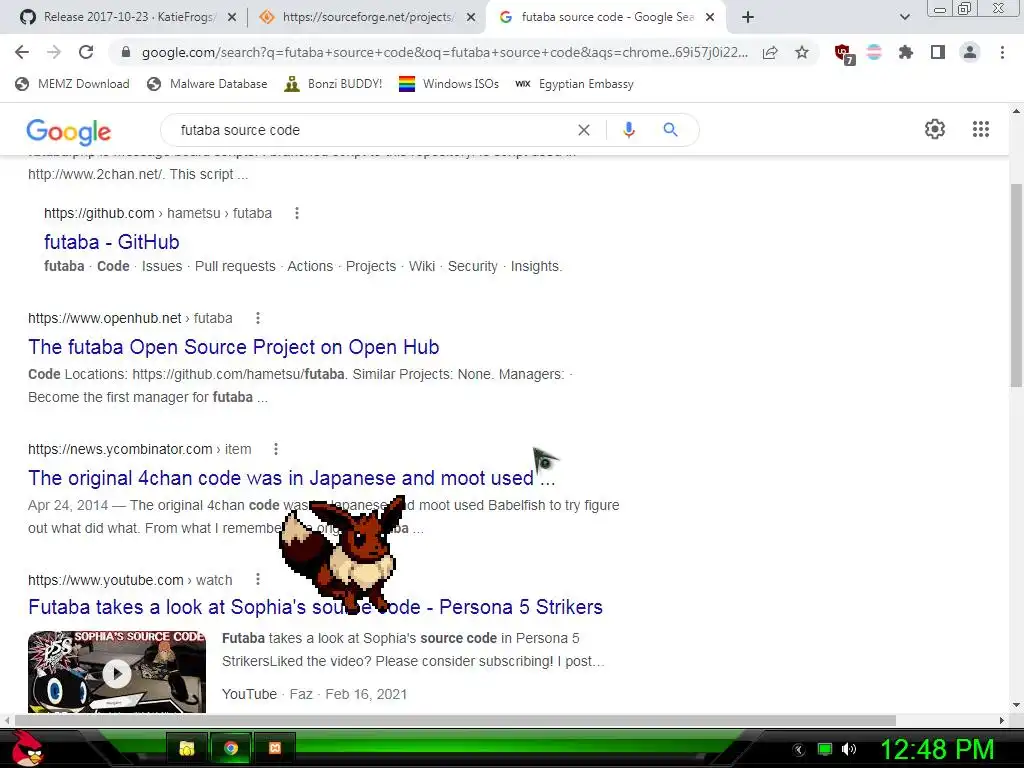Toggle the Chrome side panel
The height and width of the screenshot is (768, 1024).
tap(938, 52)
